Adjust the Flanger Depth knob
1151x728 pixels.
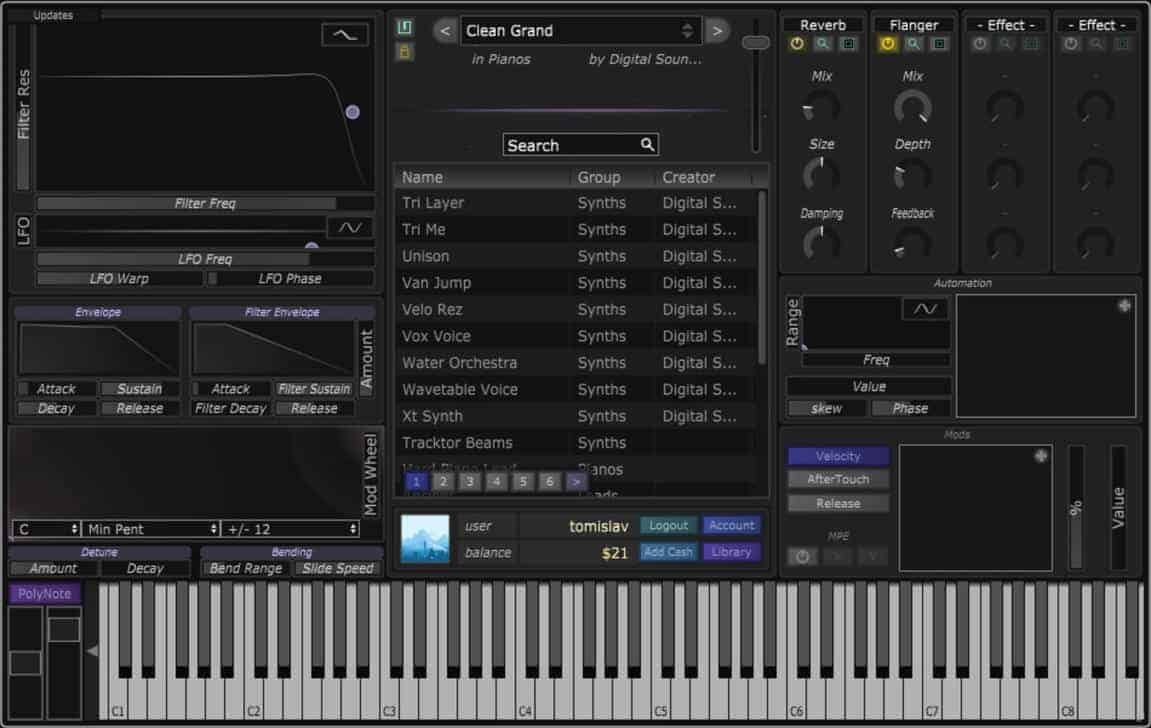click(x=912, y=175)
